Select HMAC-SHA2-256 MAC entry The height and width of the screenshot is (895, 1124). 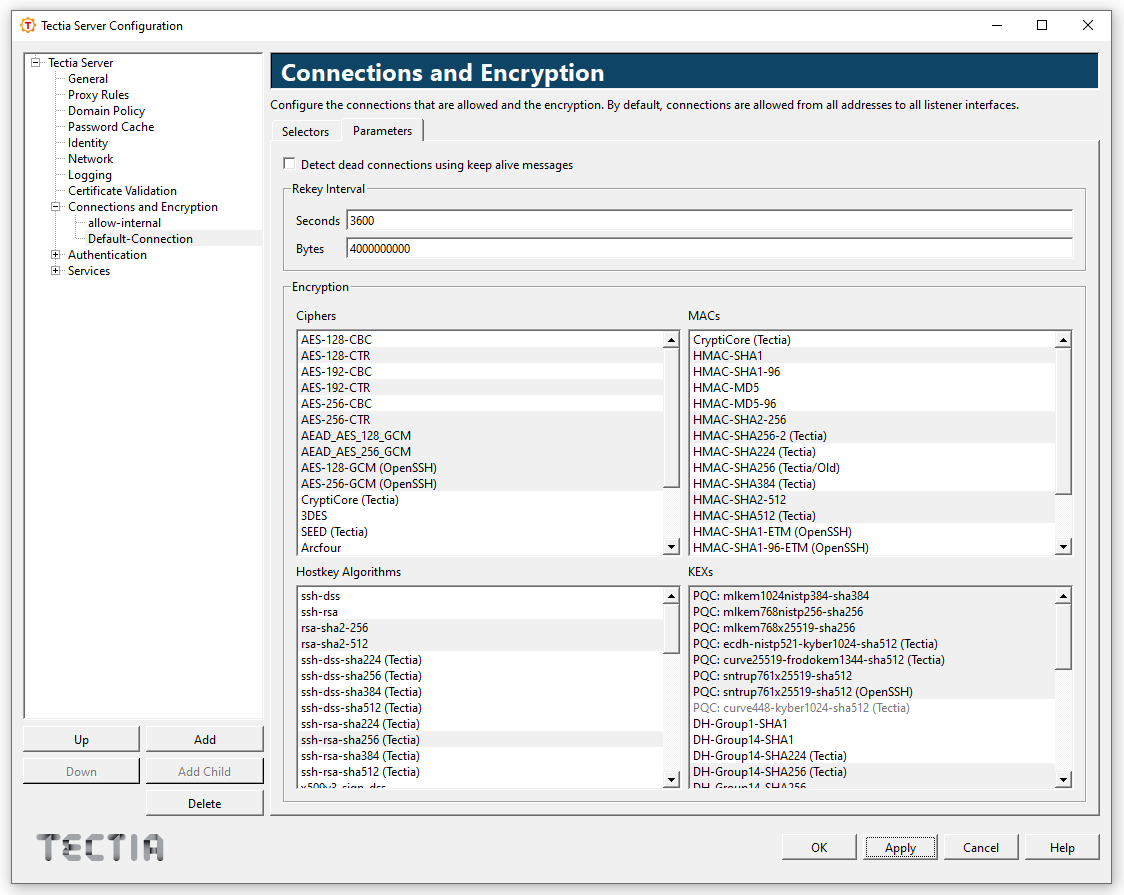tap(872, 420)
